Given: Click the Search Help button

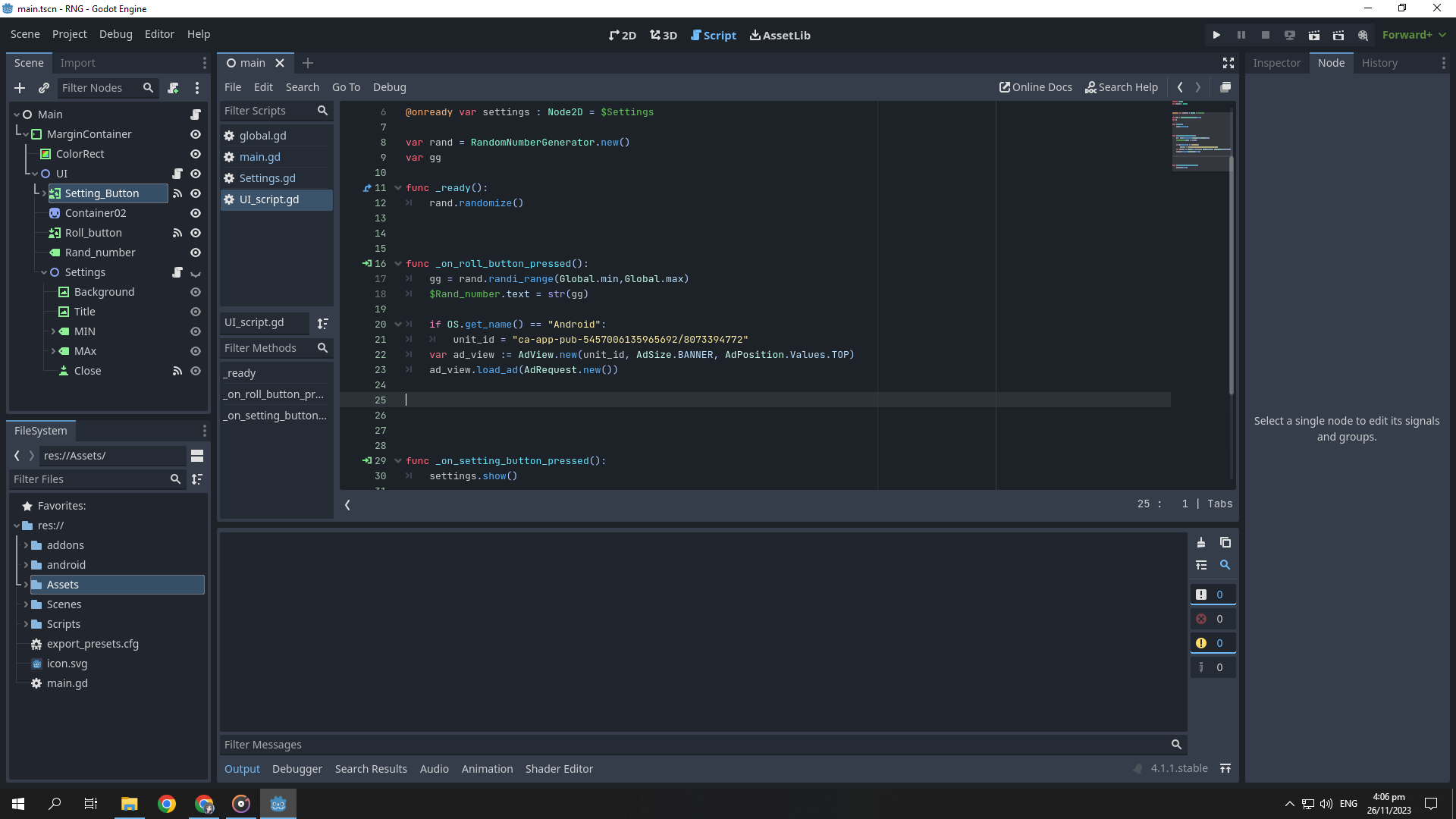Looking at the screenshot, I should point(1122,87).
